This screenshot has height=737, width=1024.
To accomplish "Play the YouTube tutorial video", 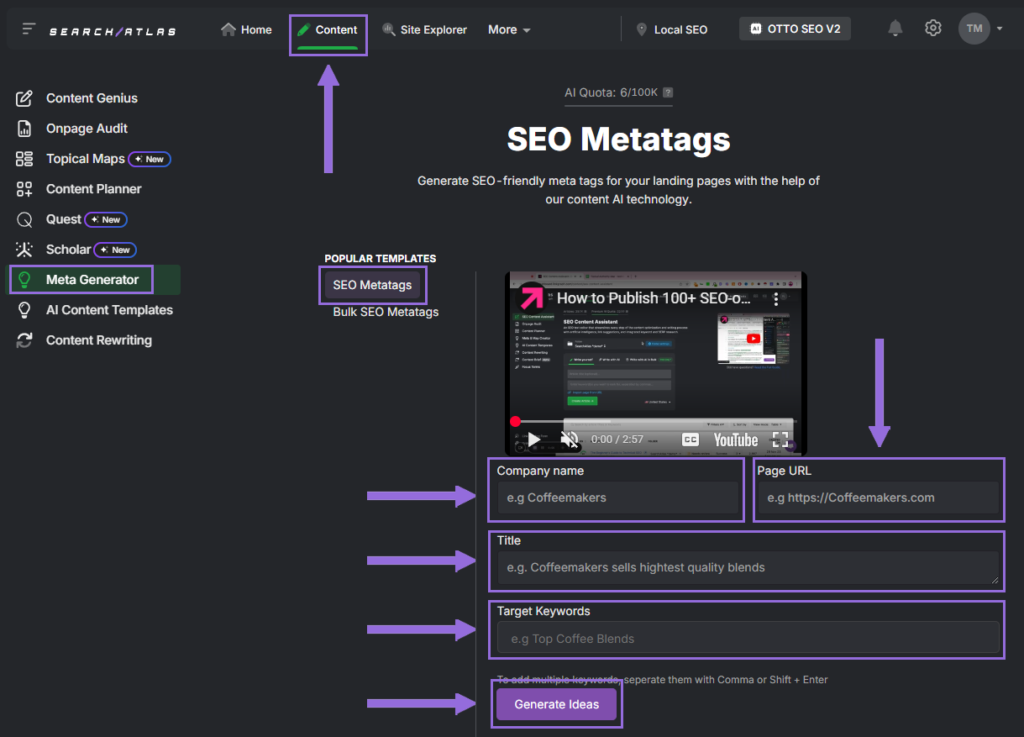I will point(534,439).
